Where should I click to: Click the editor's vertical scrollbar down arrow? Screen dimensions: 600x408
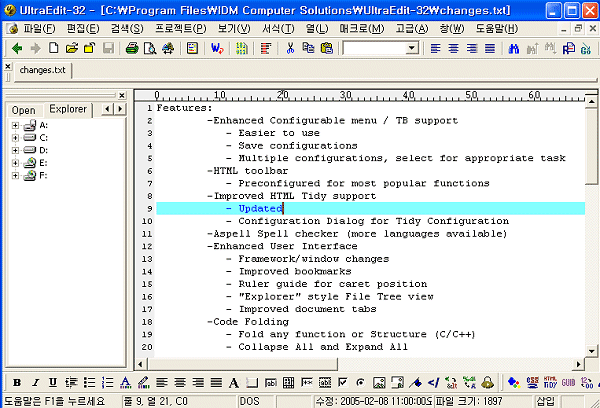[x=592, y=350]
